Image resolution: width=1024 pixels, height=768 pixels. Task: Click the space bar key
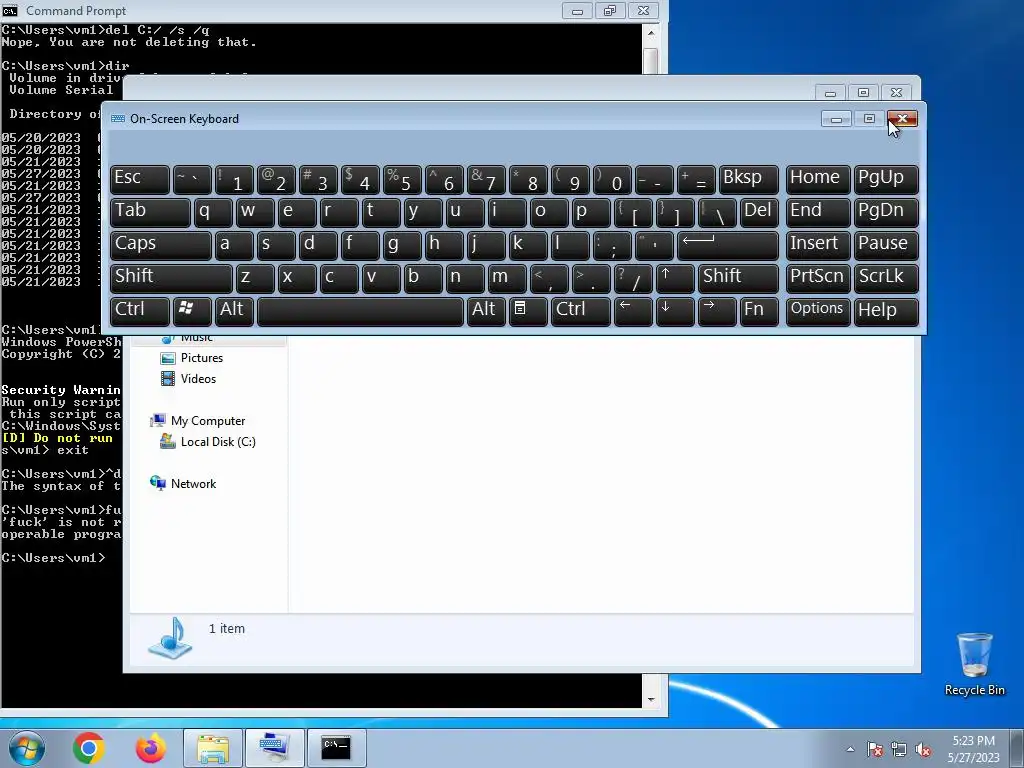(x=360, y=311)
